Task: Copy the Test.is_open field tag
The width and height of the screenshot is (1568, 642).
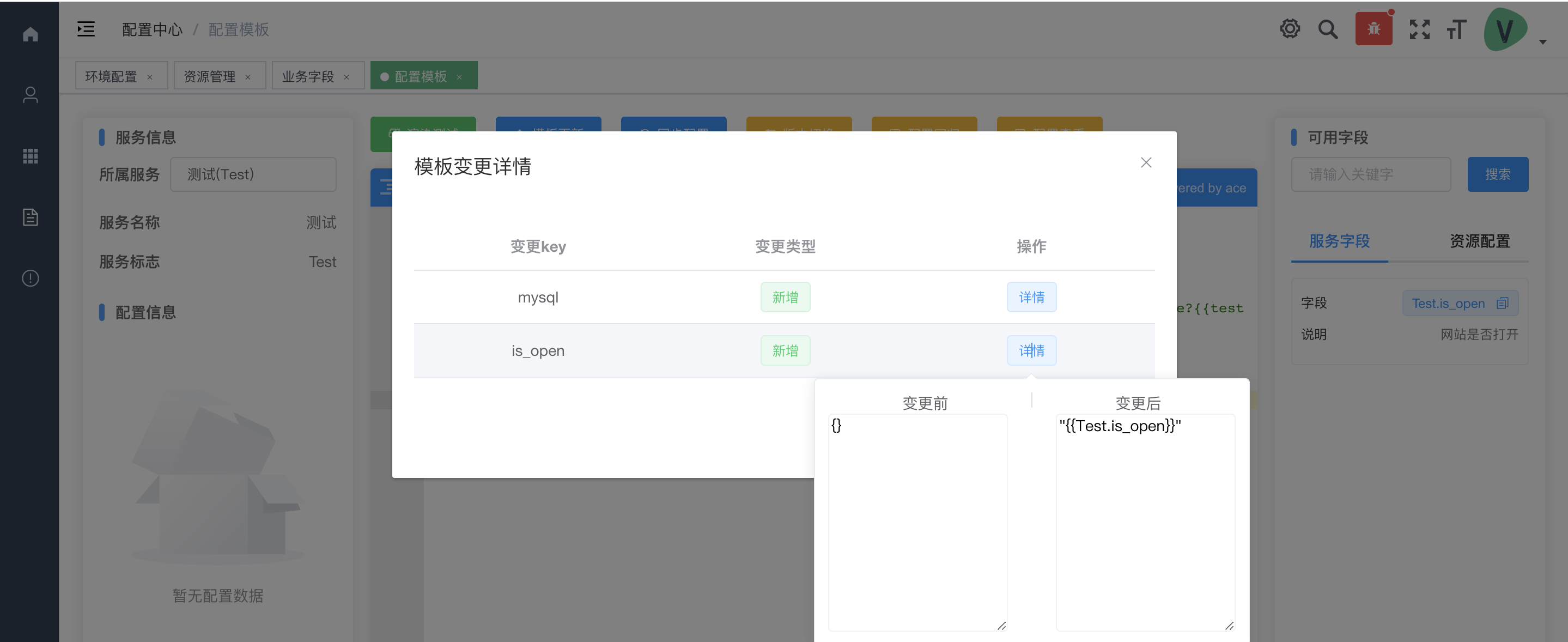Action: tap(1502, 304)
